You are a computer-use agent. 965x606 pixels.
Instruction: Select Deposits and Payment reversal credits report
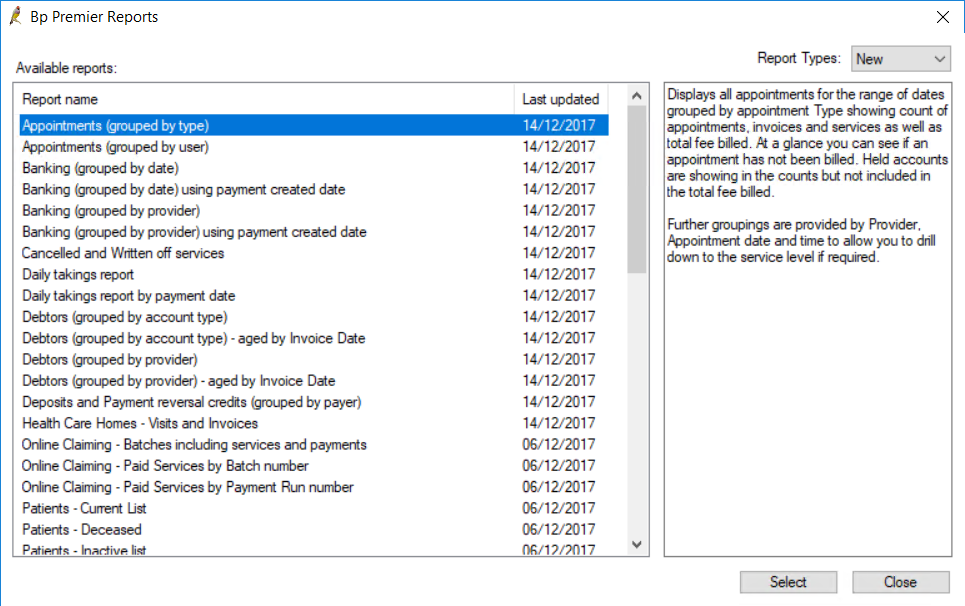pos(314,402)
